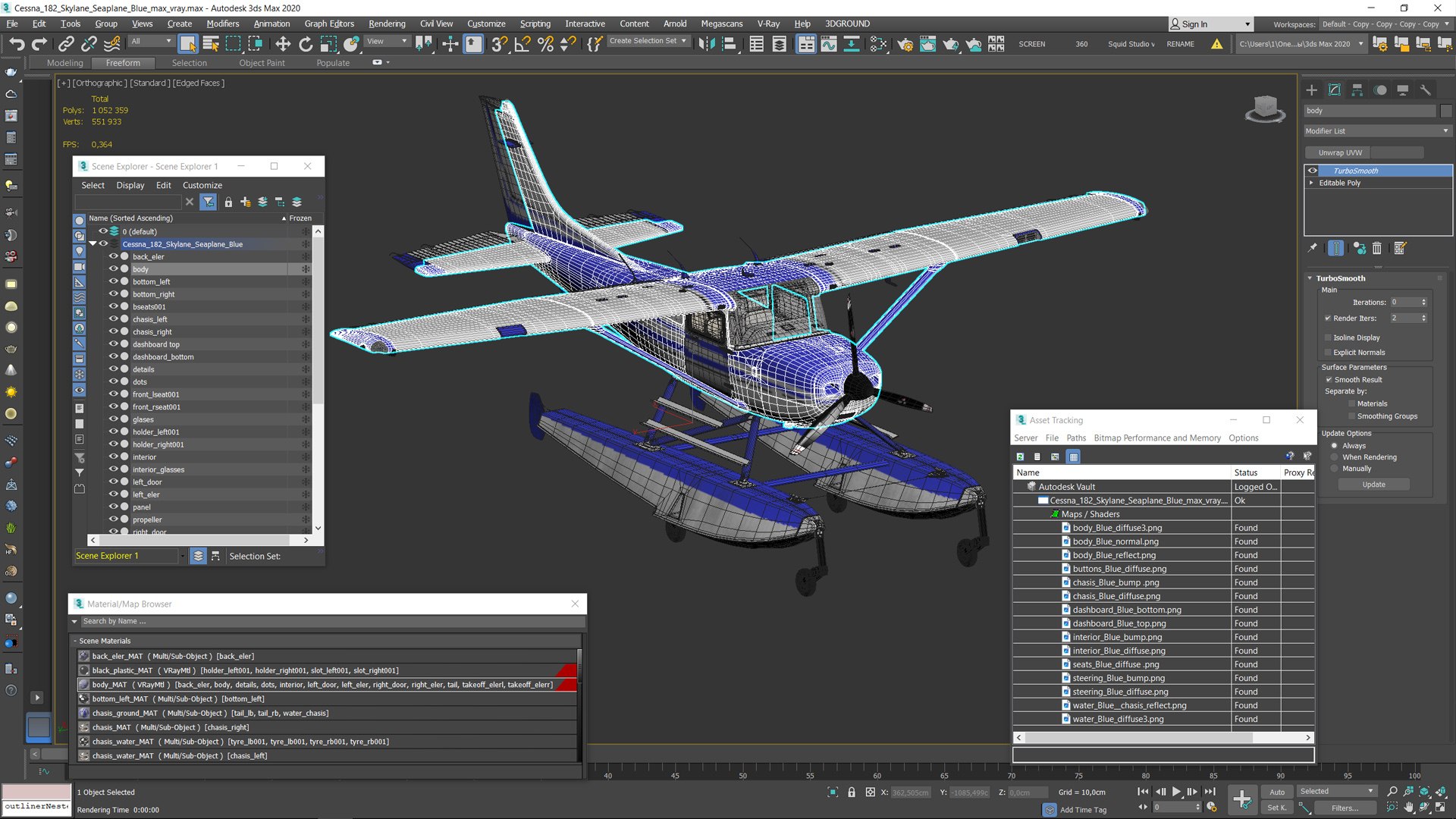Toggle the 3D Snaps button
Image resolution: width=1456 pixels, height=819 pixels.
[x=499, y=44]
